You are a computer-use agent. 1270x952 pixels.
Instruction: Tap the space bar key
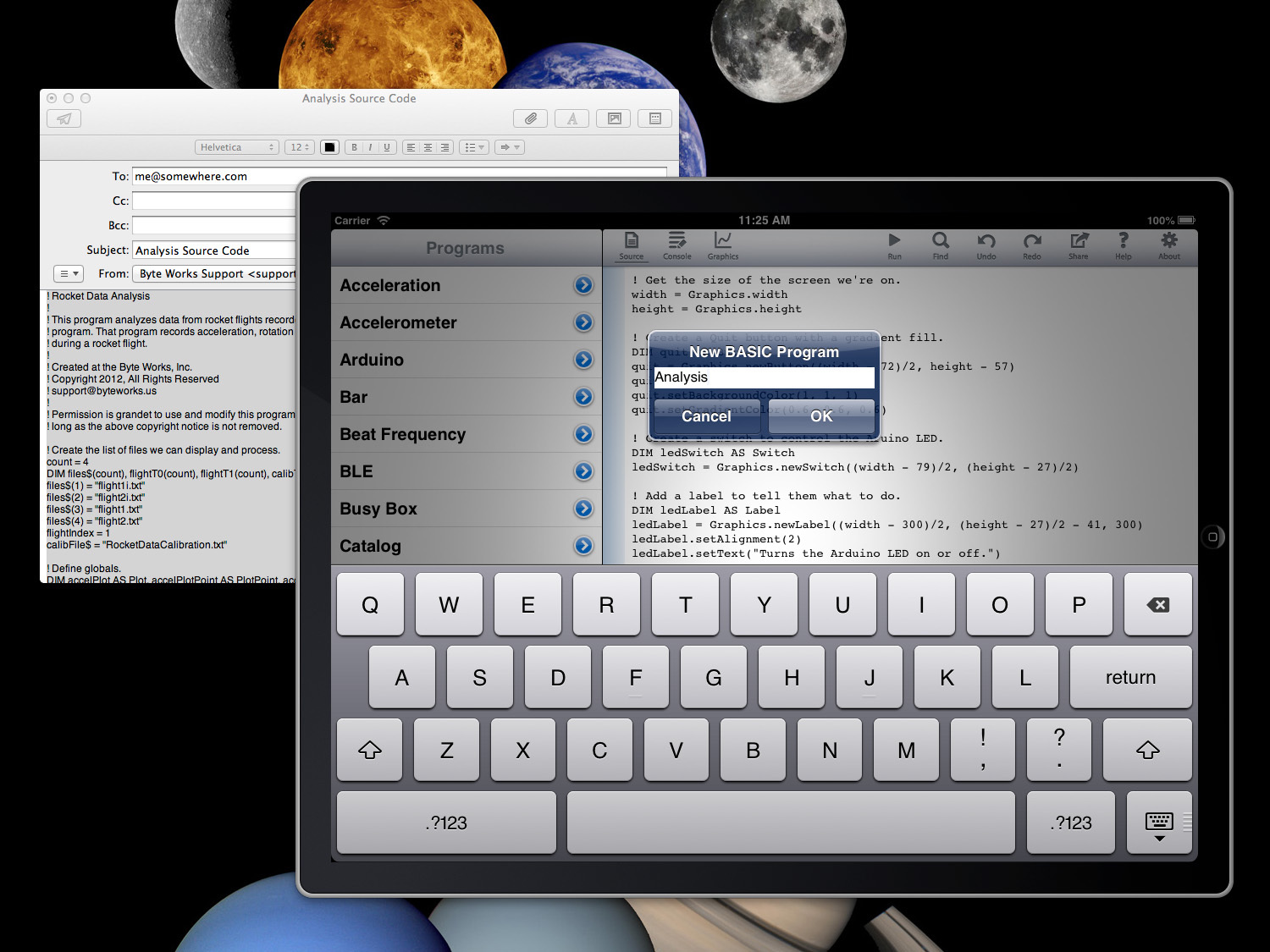coord(791,823)
